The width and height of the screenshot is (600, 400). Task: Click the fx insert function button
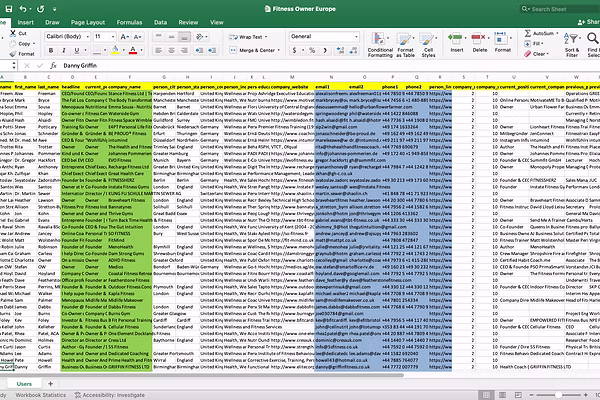tap(53, 65)
